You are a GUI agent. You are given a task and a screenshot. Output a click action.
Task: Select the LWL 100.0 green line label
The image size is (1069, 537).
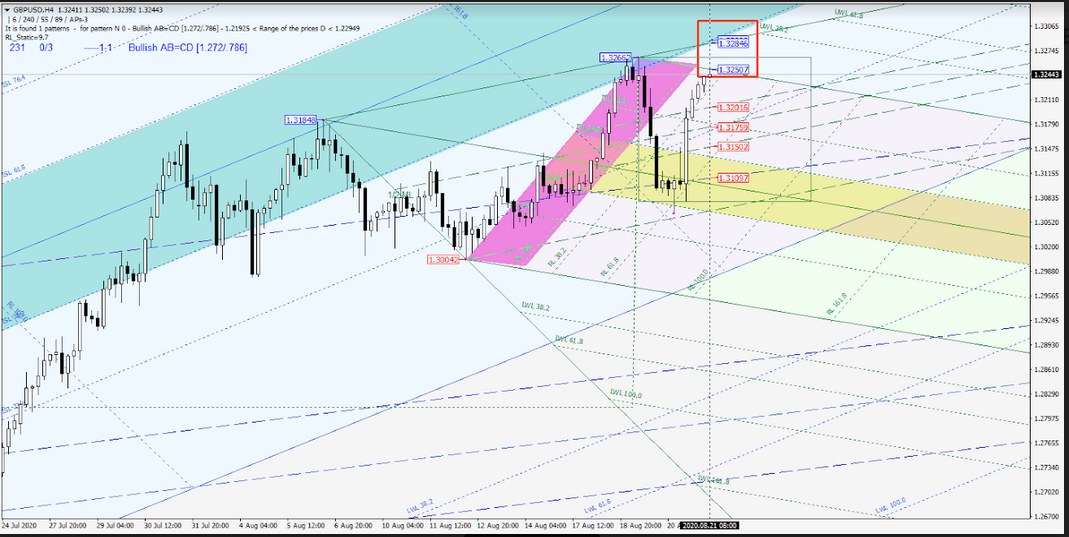pyautogui.click(x=625, y=394)
